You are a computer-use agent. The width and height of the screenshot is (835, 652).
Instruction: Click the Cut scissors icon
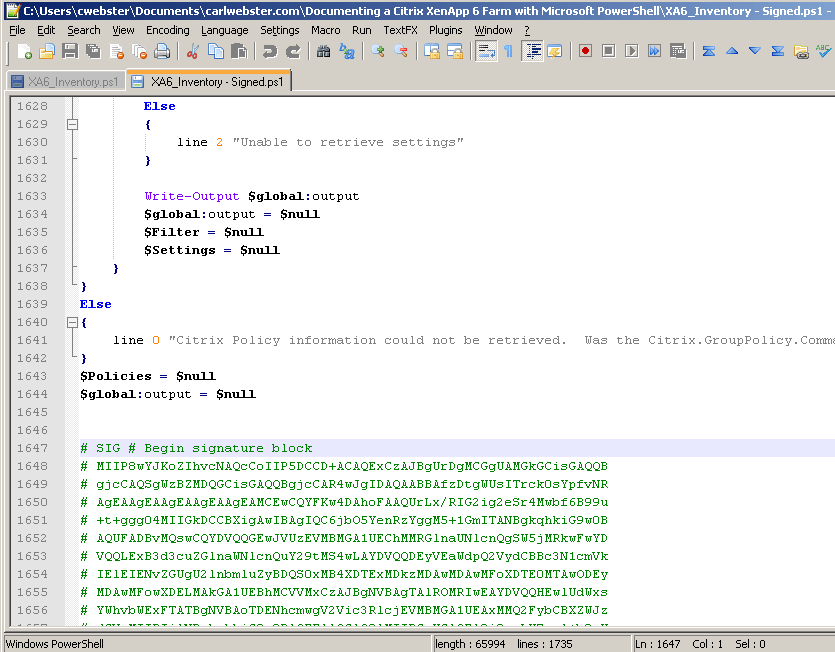pyautogui.click(x=194, y=51)
